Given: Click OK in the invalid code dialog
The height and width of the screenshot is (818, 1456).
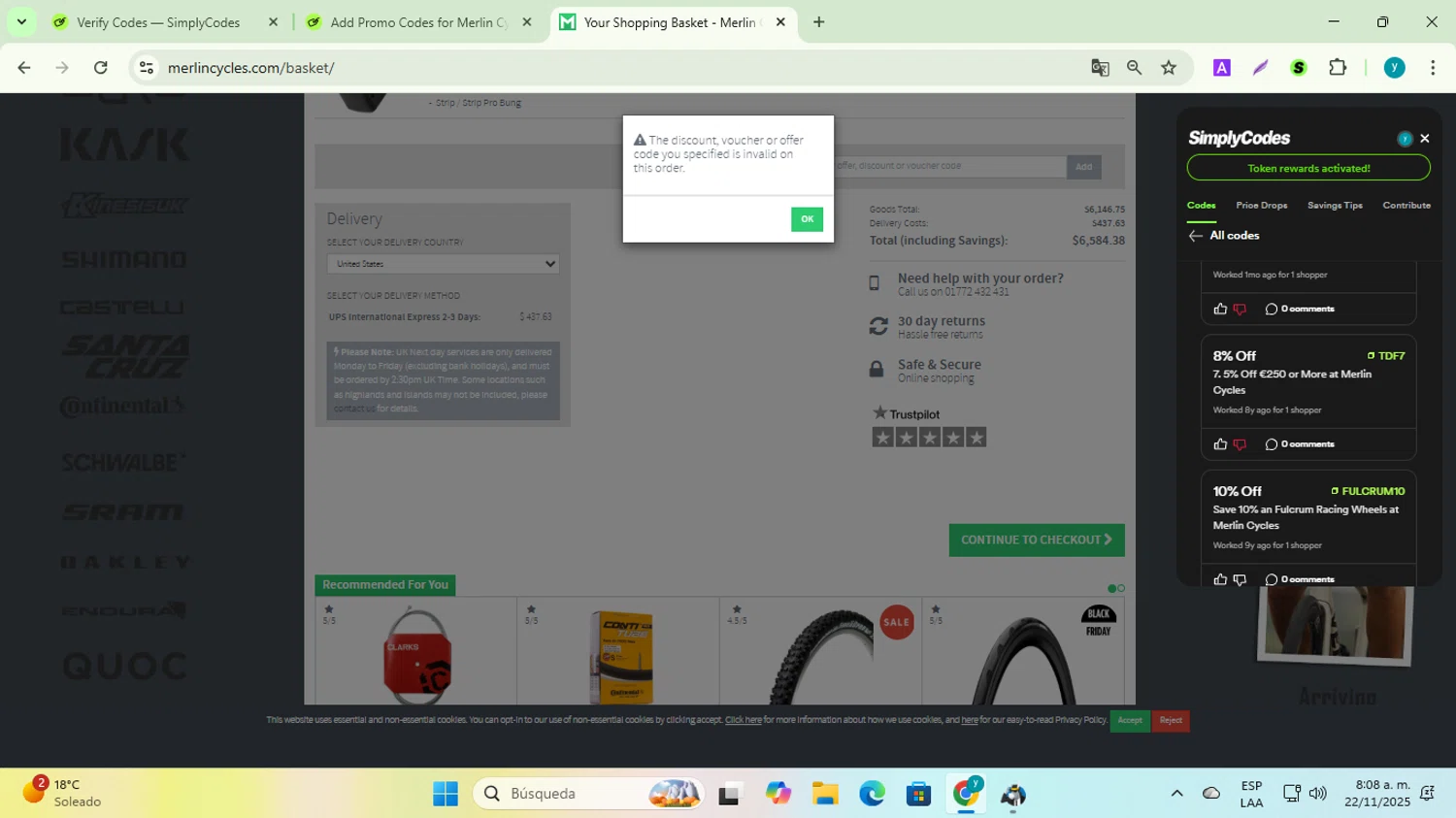Looking at the screenshot, I should pyautogui.click(x=807, y=219).
